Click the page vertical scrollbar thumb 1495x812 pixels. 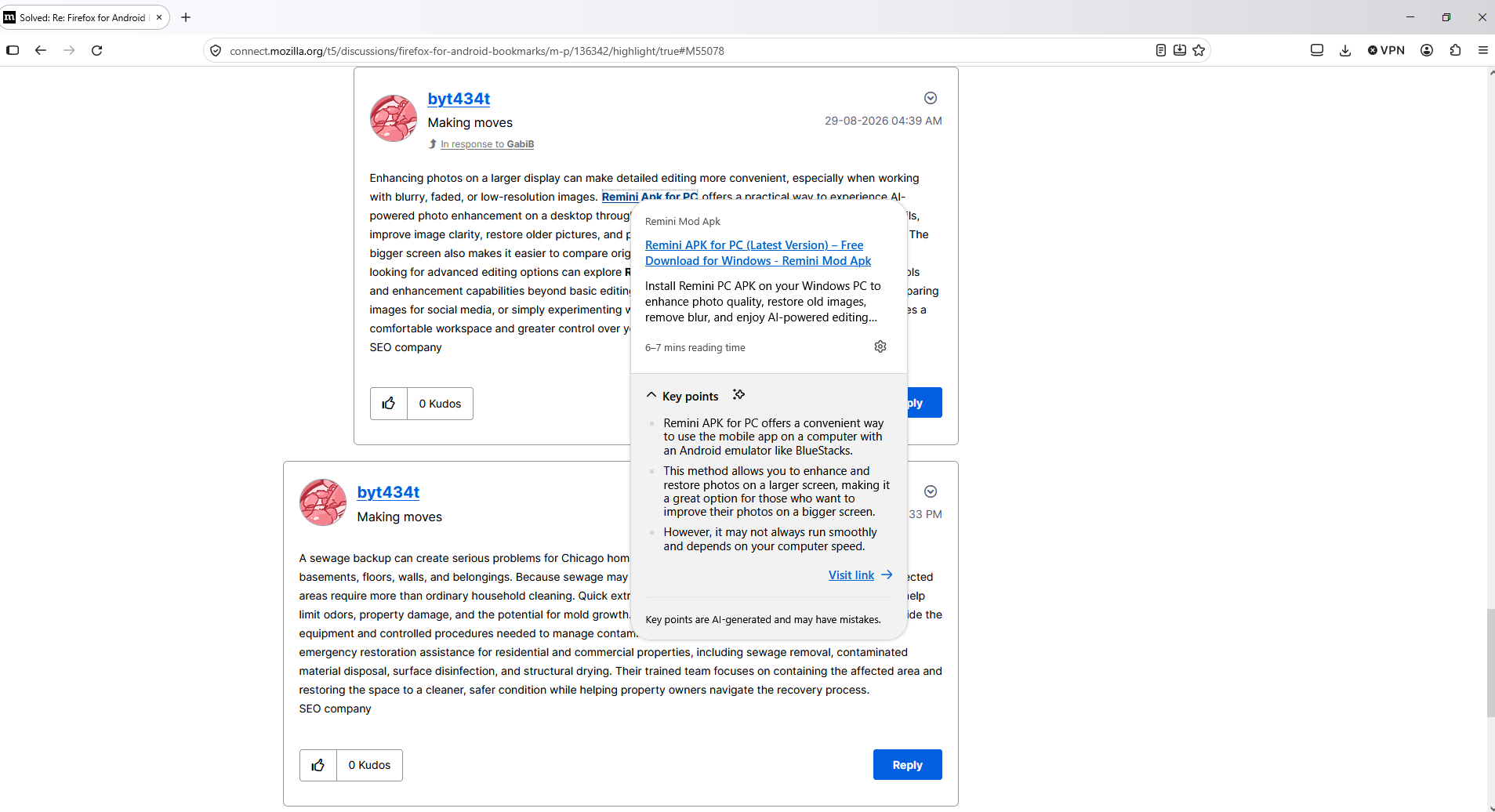[1490, 663]
